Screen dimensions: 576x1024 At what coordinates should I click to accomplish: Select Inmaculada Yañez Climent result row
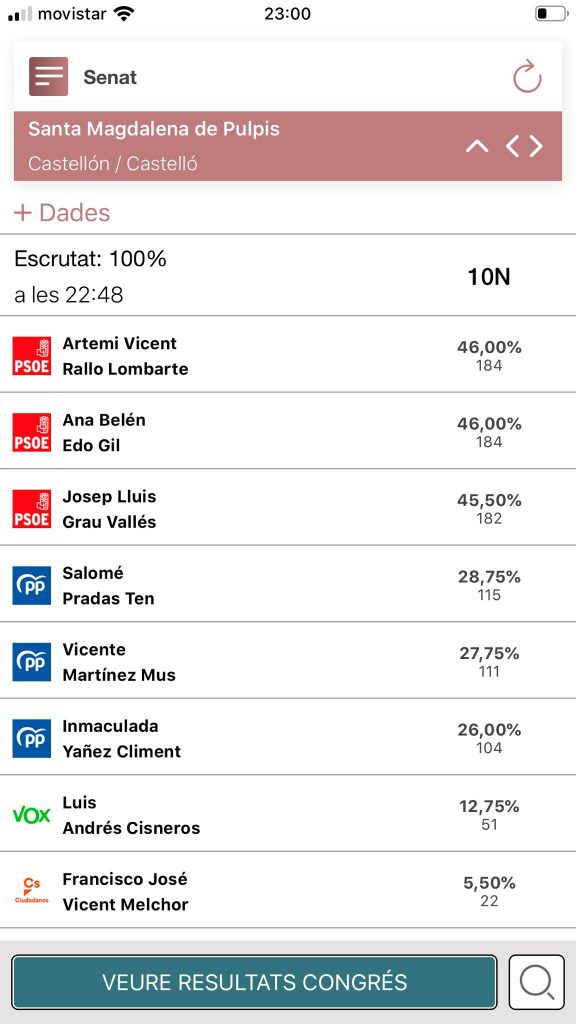tap(288, 737)
